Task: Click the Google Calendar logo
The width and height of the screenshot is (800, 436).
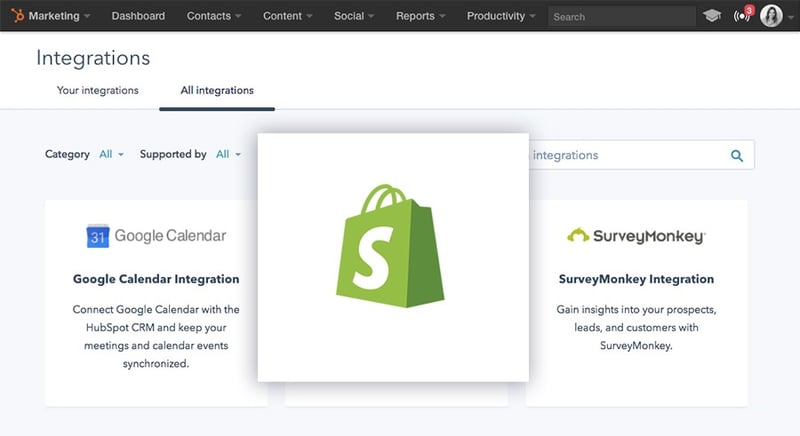Action: pos(156,236)
